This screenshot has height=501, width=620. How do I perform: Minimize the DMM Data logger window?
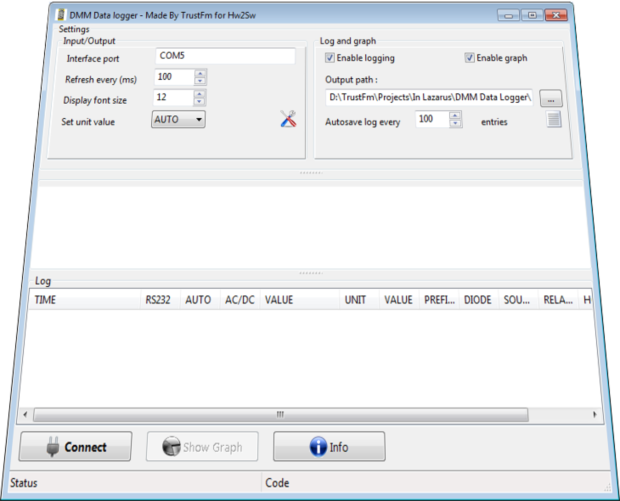(509, 15)
